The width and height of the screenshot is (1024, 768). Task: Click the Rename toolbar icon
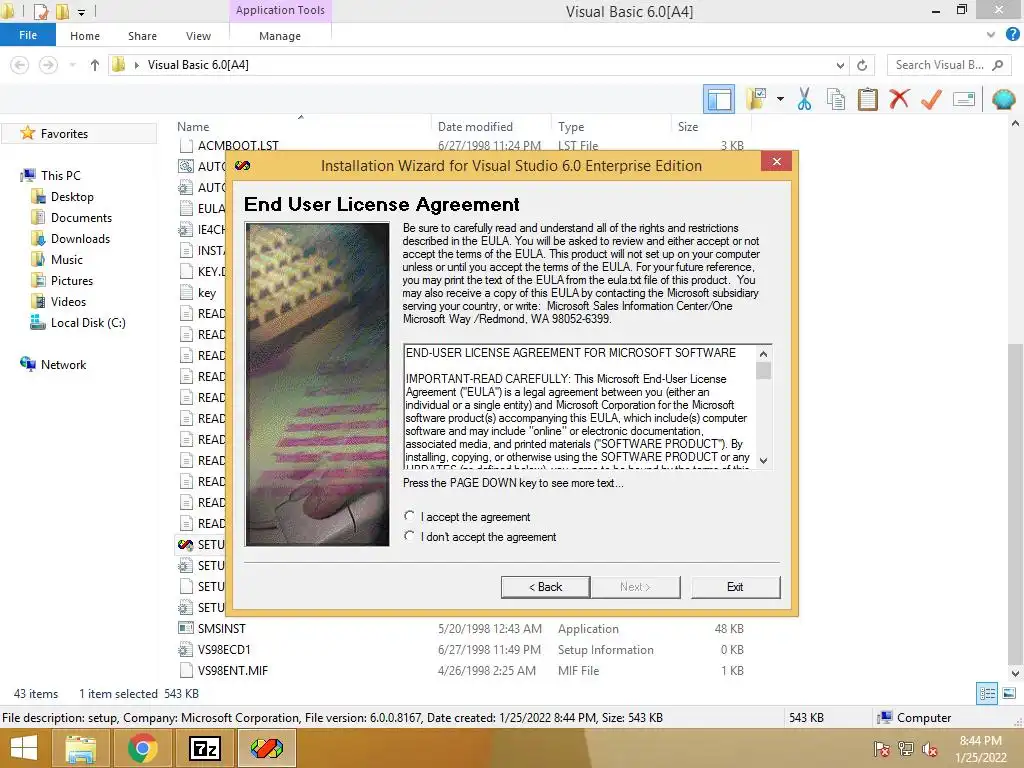[964, 99]
